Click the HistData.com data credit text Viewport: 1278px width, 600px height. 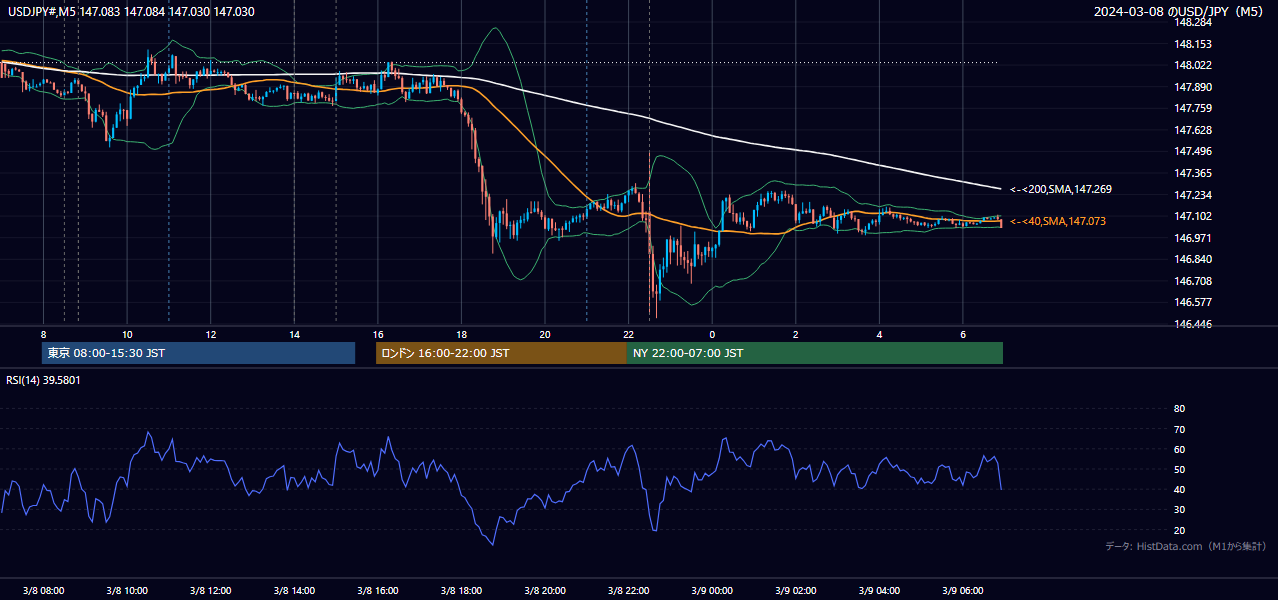point(1185,546)
